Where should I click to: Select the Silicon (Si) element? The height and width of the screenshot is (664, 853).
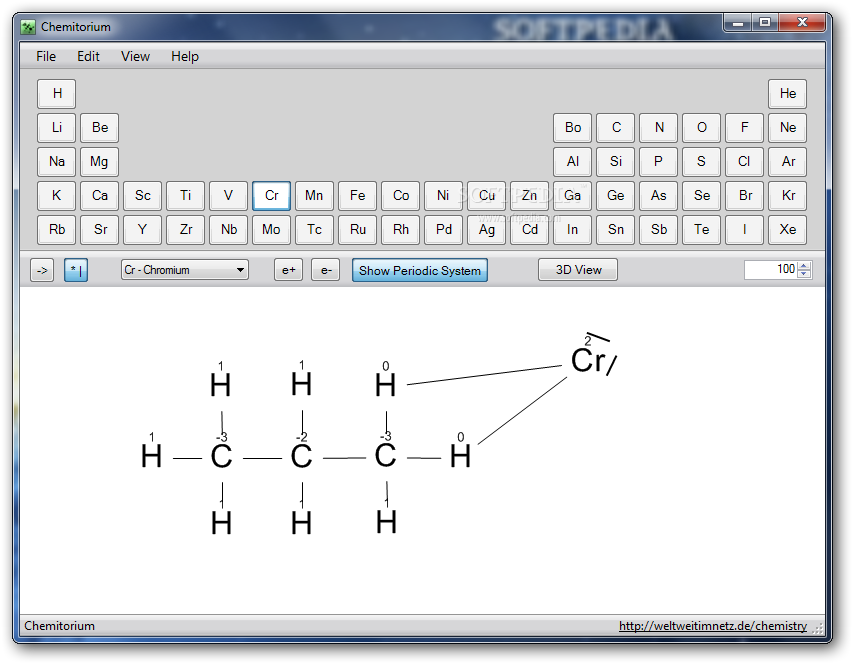[x=615, y=162]
